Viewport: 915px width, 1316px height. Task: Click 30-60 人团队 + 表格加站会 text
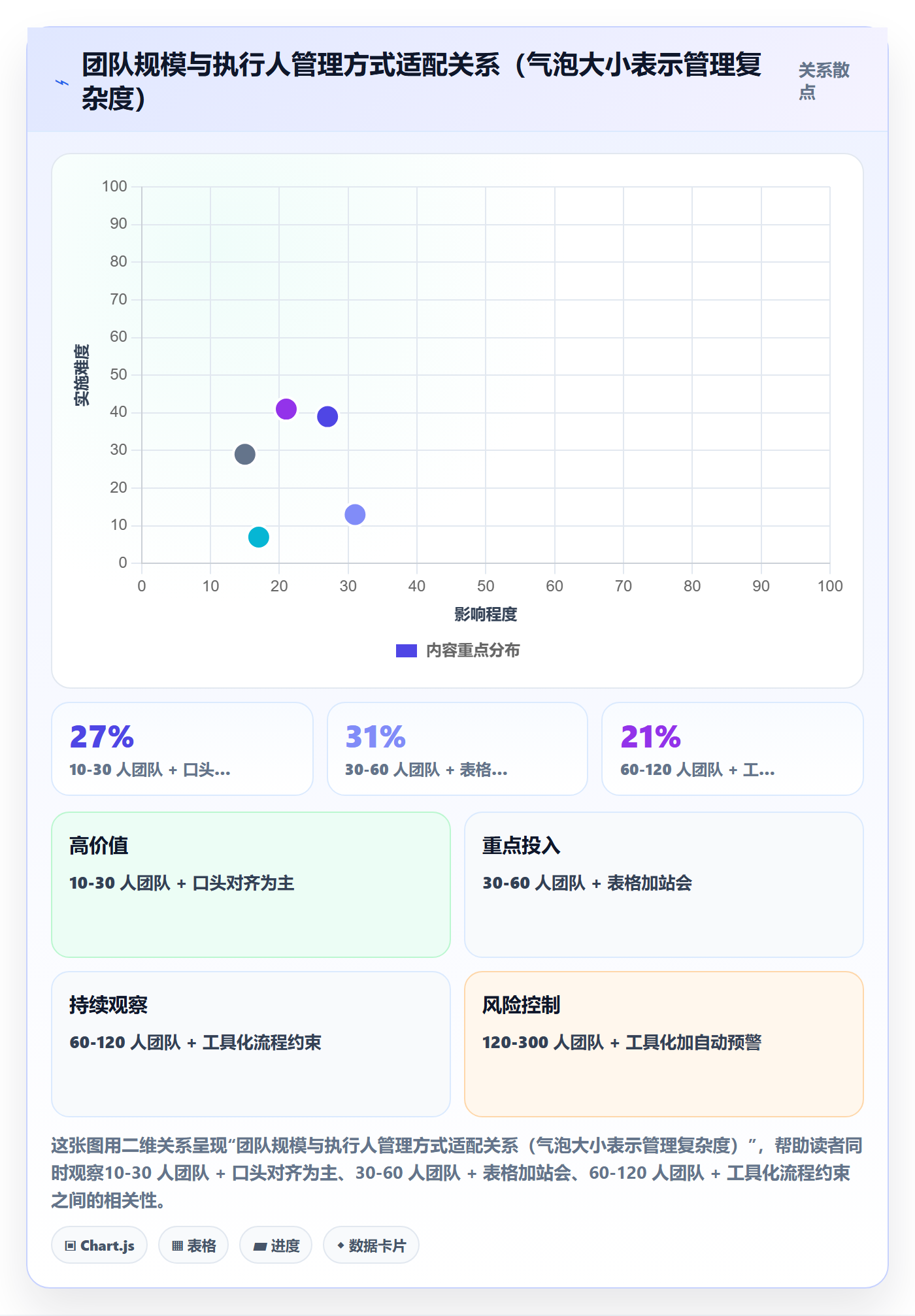point(588,883)
